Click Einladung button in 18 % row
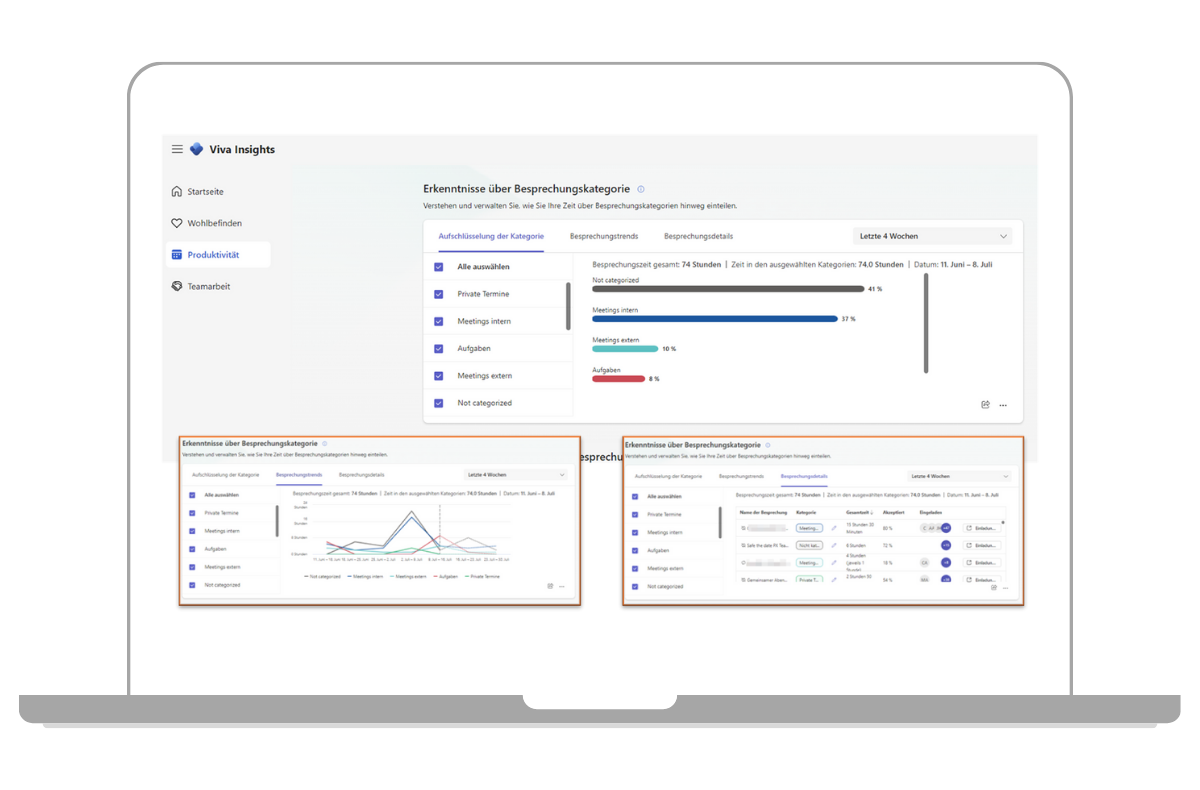This screenshot has width=1200, height=790. [x=982, y=563]
